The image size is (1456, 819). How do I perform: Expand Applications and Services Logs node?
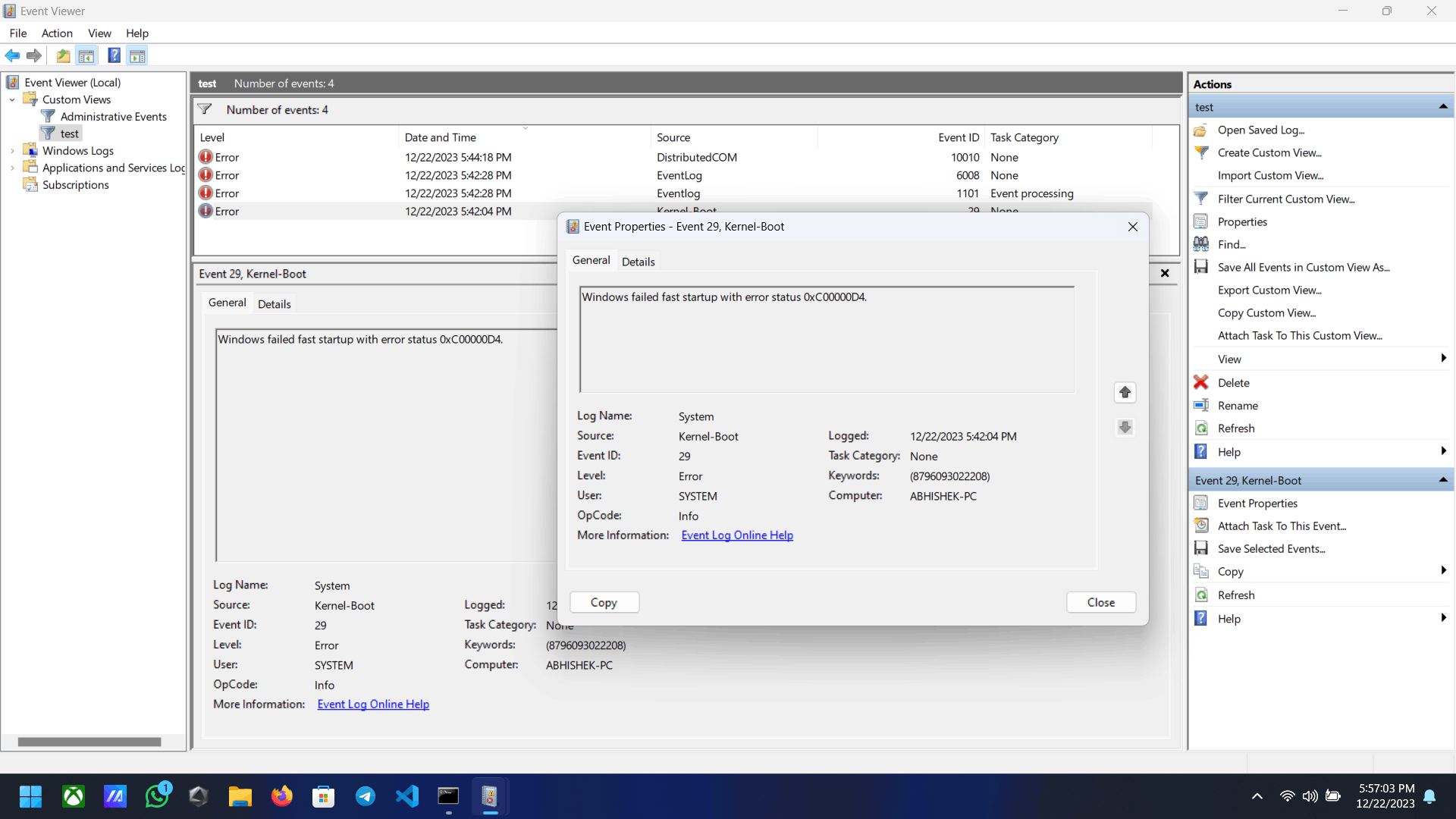[12, 168]
